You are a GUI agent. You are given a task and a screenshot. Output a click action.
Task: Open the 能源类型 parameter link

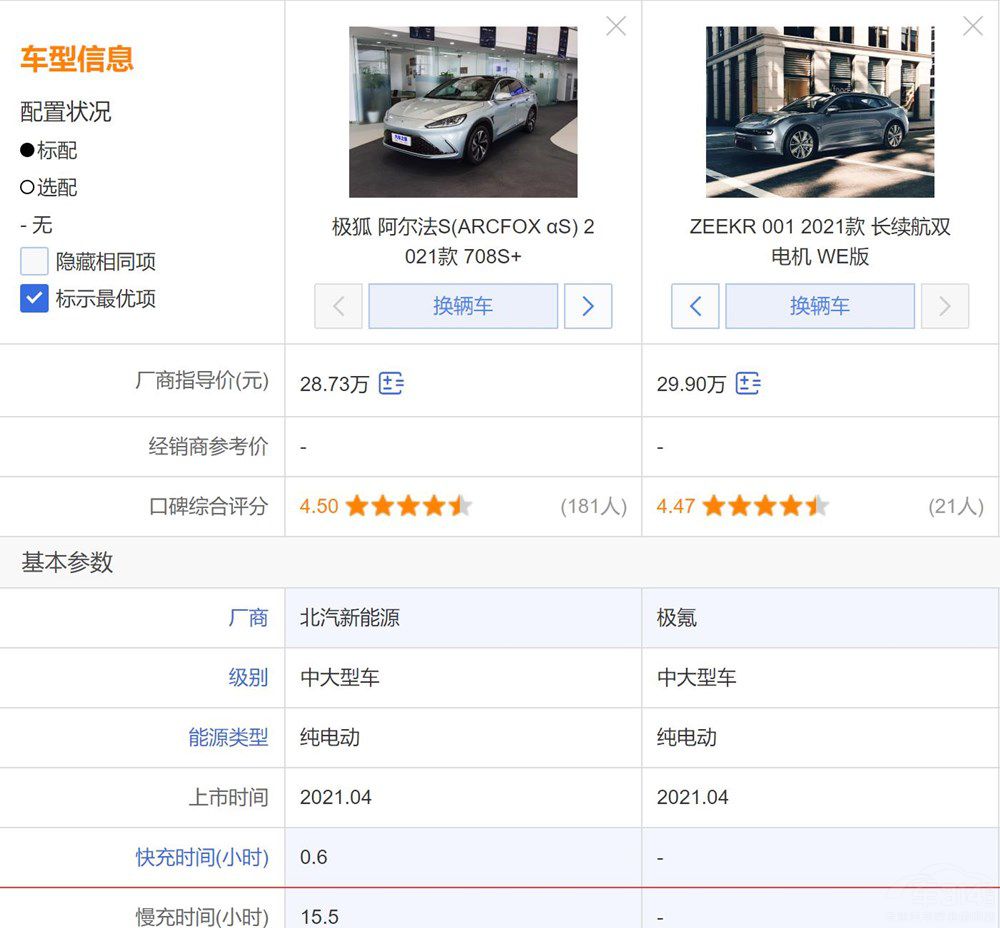228,738
